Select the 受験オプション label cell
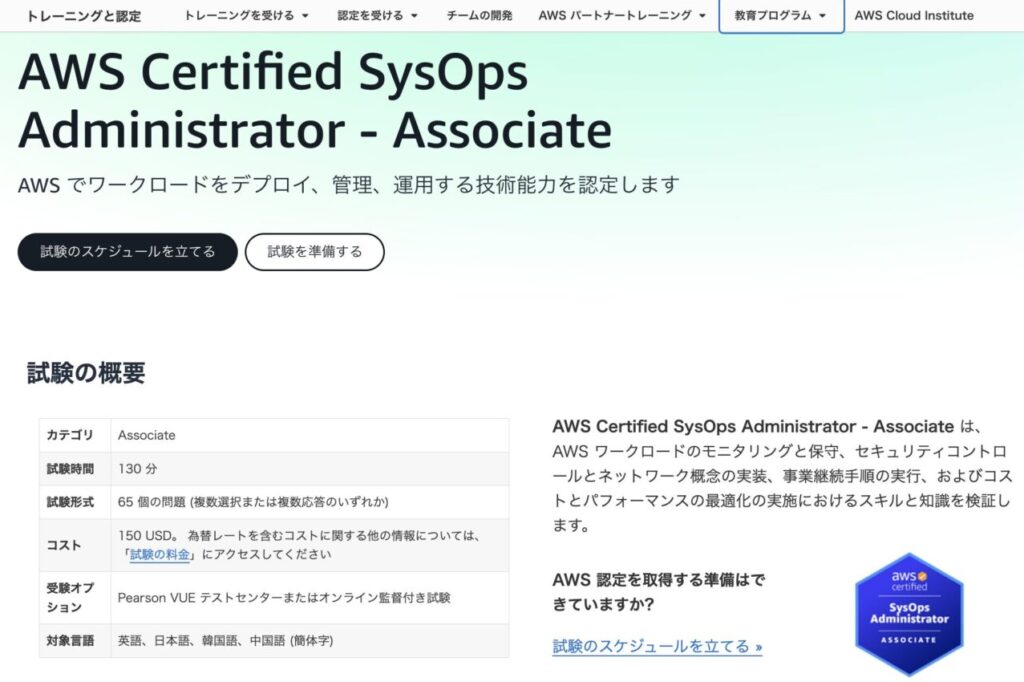 pyautogui.click(x=75, y=598)
